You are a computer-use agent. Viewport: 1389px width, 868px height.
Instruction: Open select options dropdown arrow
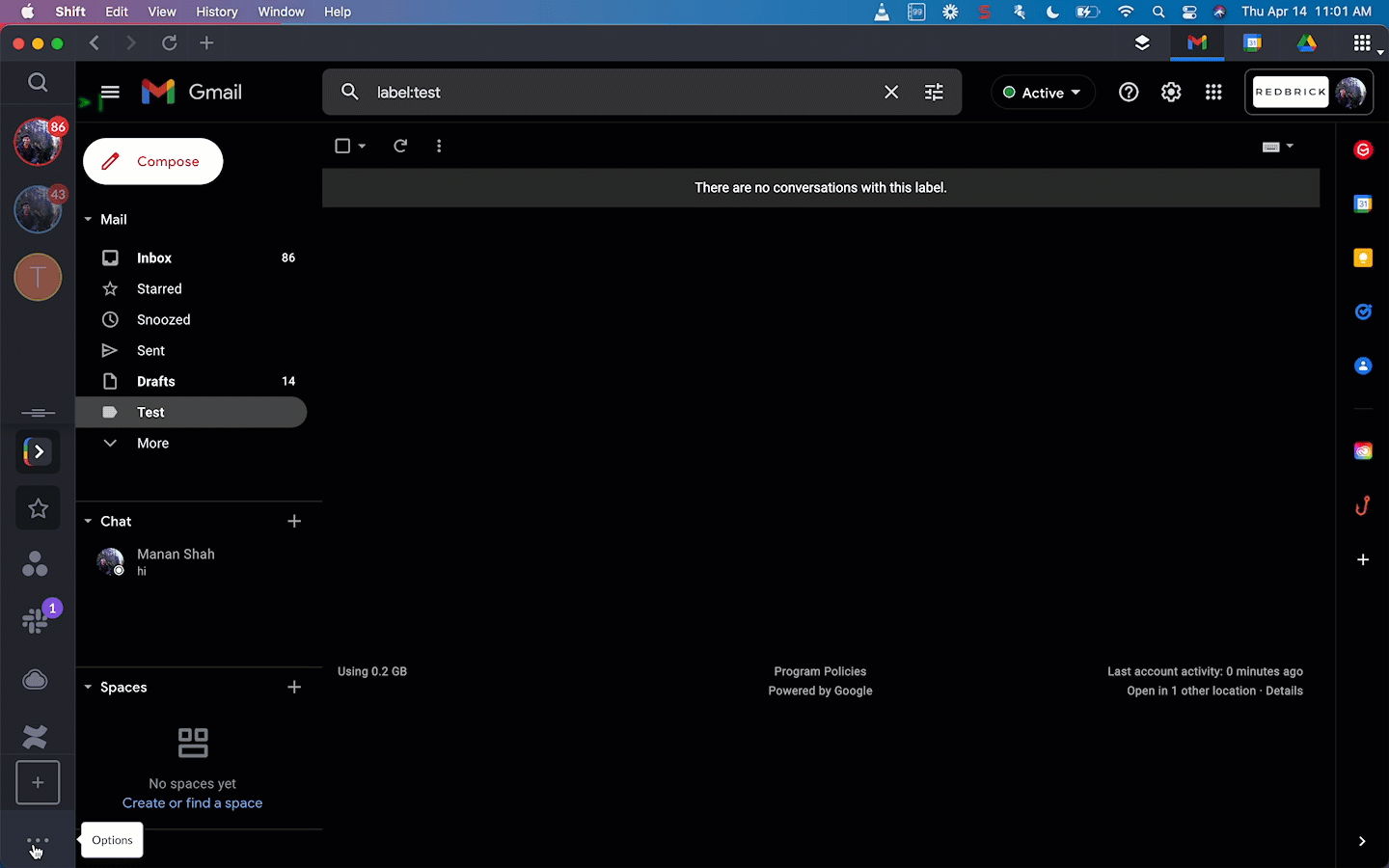coord(363,147)
